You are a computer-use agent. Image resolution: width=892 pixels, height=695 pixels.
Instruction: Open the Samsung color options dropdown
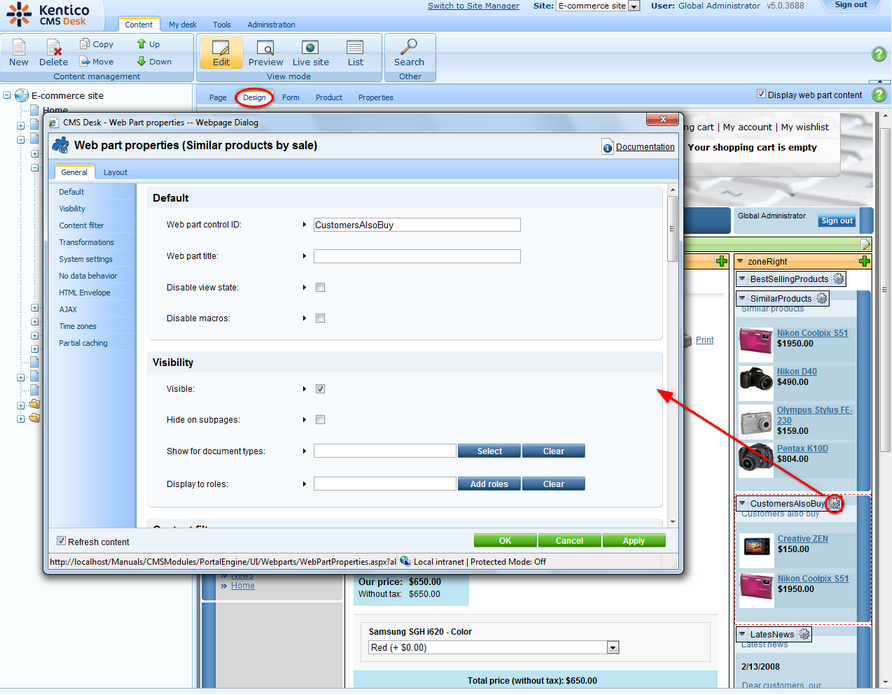(x=612, y=648)
